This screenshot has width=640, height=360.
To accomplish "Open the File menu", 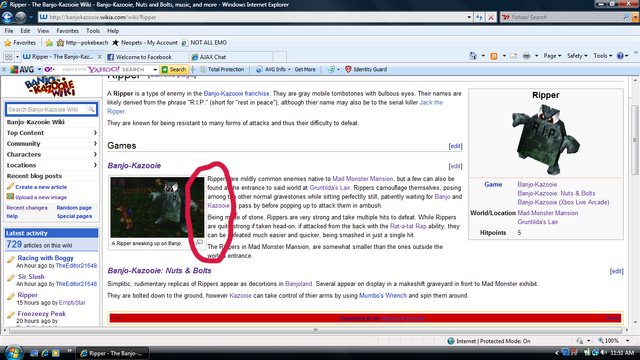I will [x=9, y=31].
